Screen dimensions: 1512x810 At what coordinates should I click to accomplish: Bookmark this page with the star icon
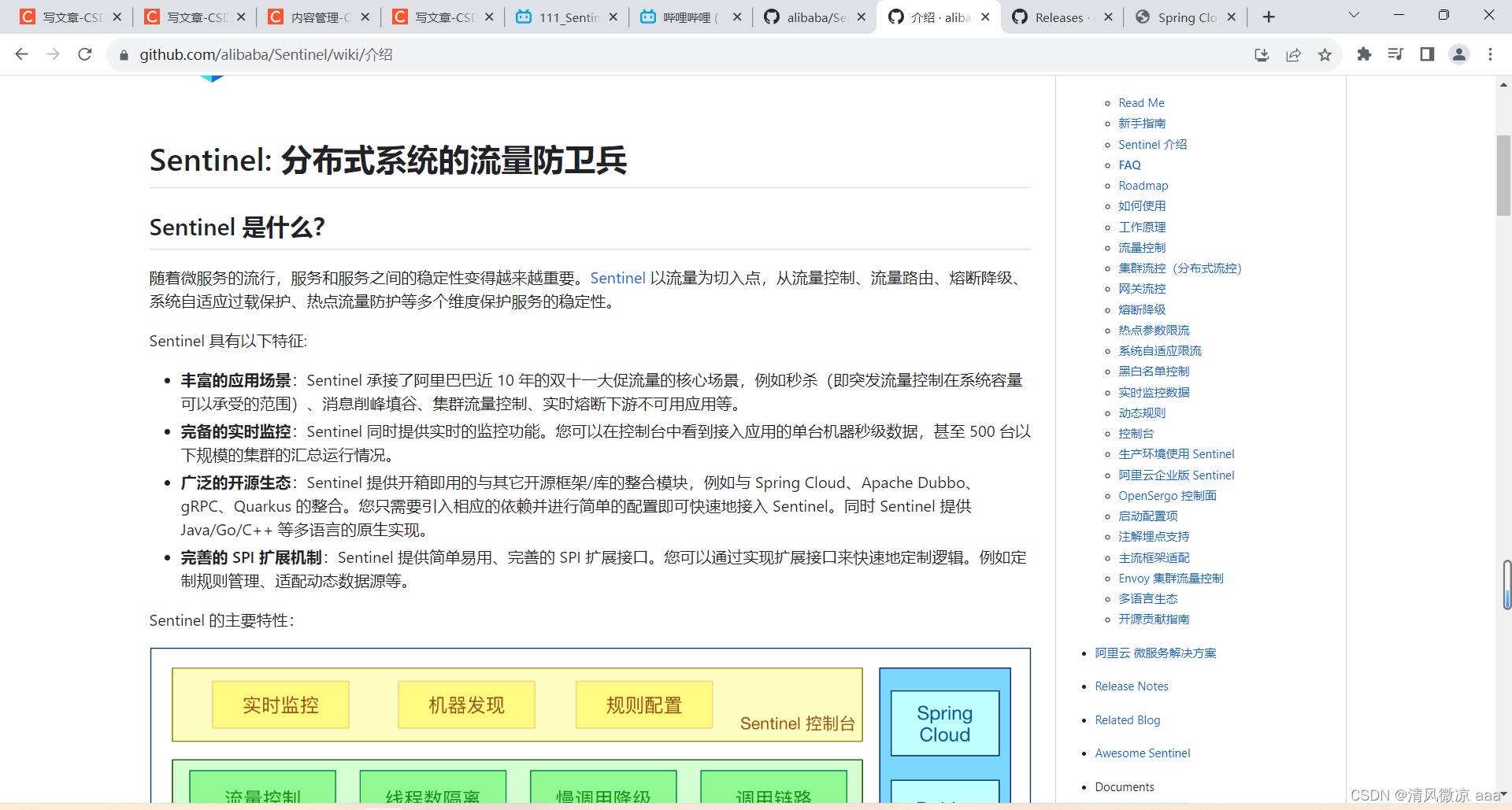click(1325, 54)
